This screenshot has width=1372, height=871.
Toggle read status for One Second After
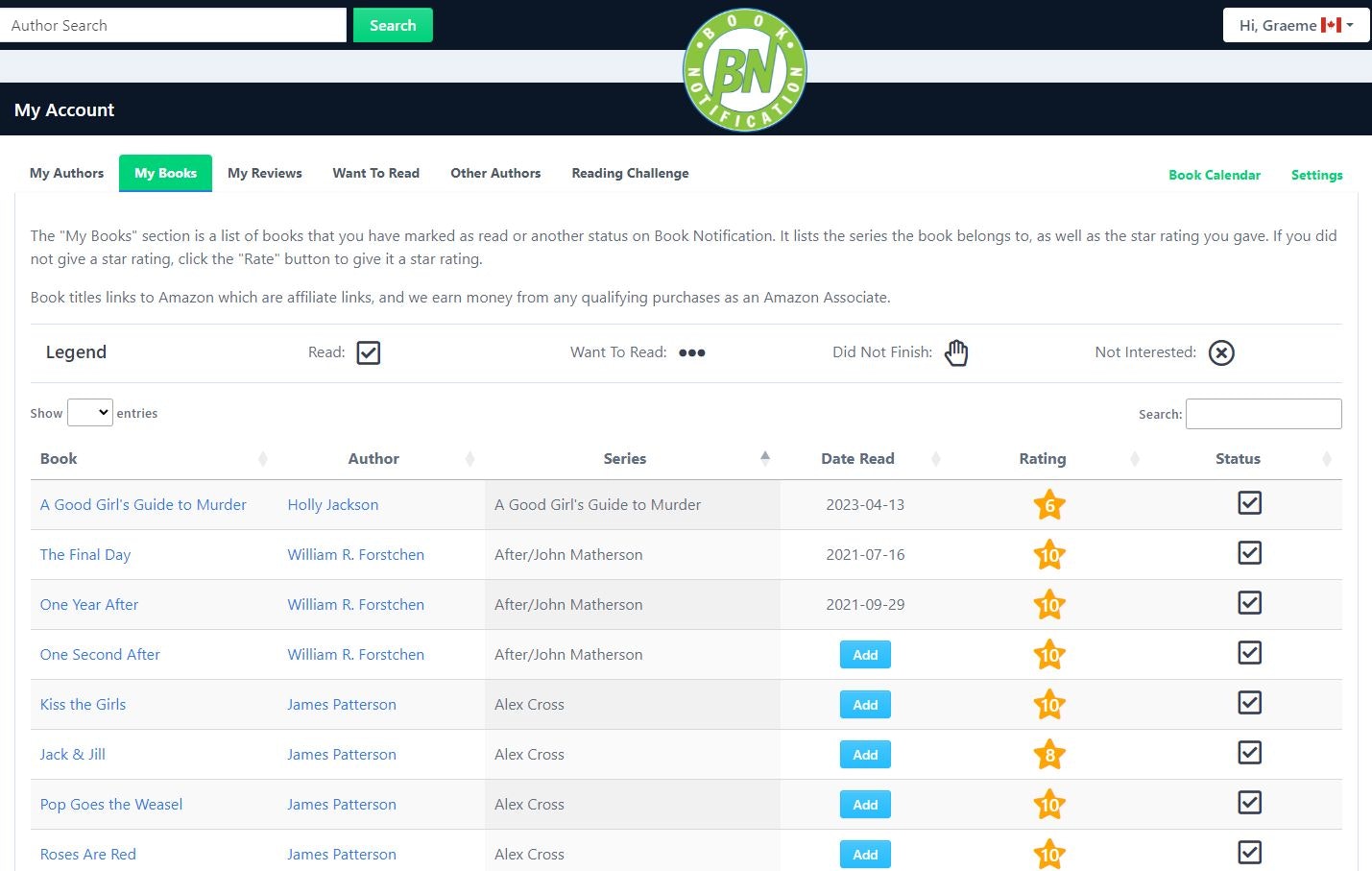pyautogui.click(x=1249, y=653)
